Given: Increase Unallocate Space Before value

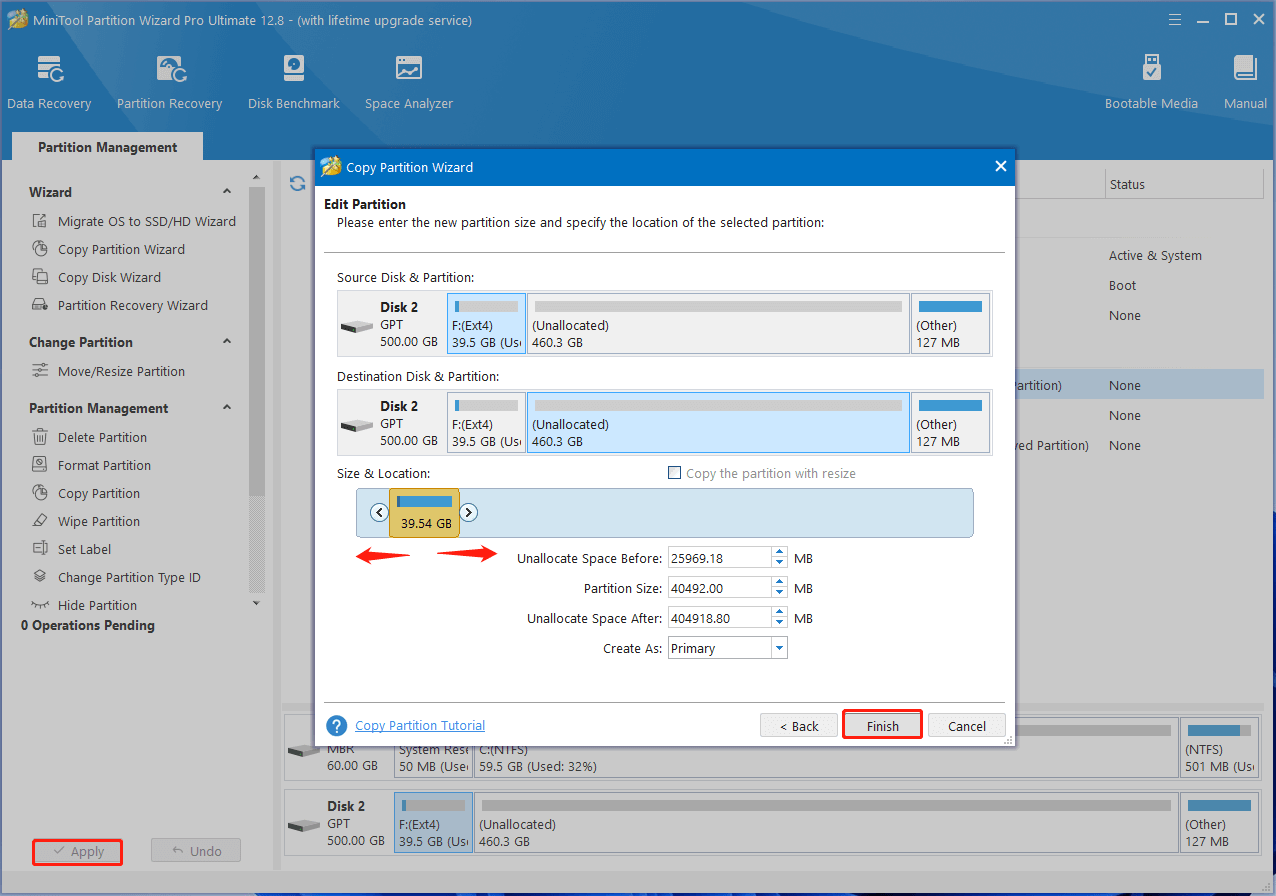Looking at the screenshot, I should (780, 553).
